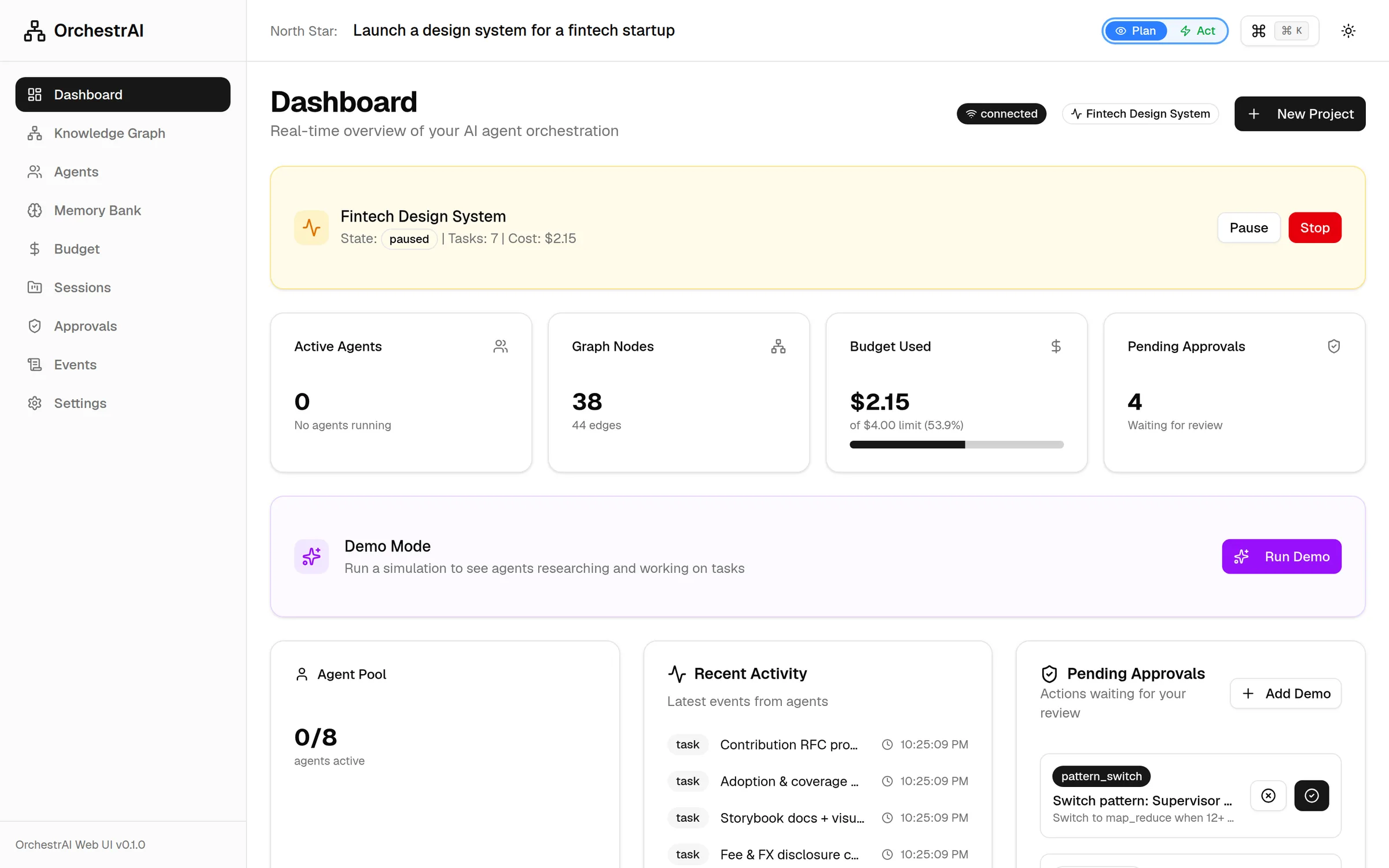The image size is (1389, 868).
Task: Click the shield icon beside Pending Approvals heading
Action: tap(1049, 674)
